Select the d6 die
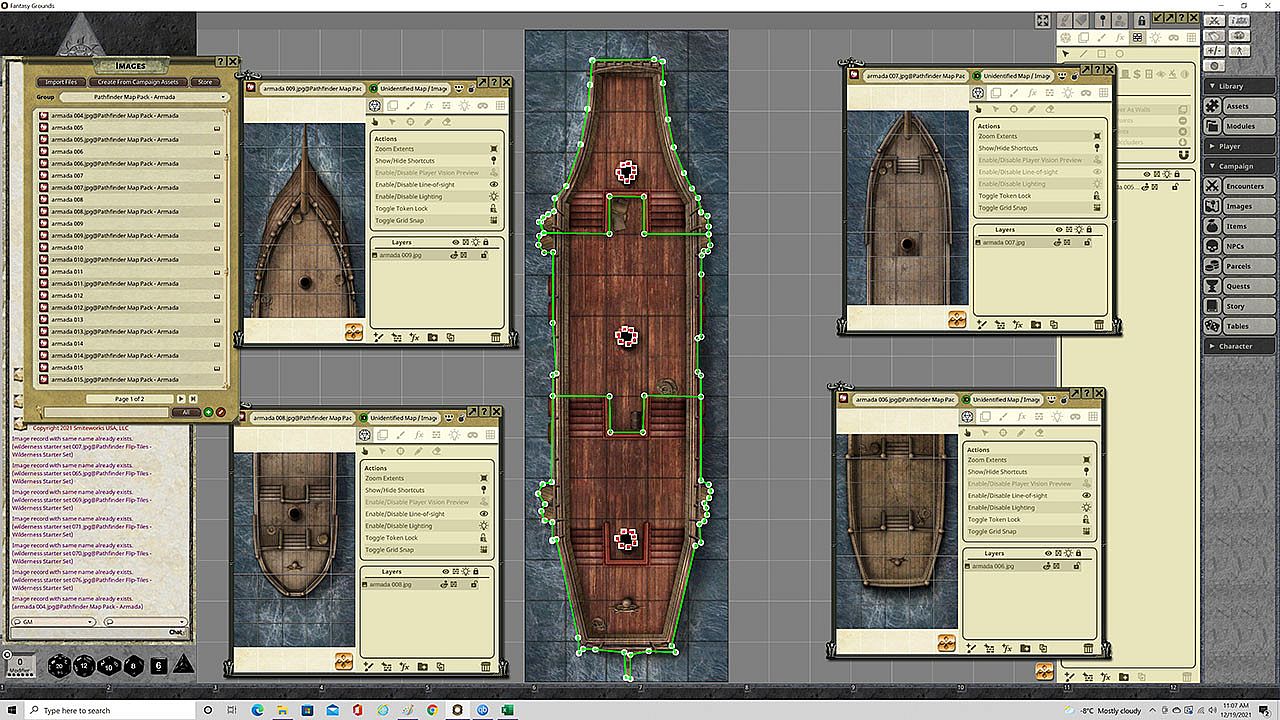 pyautogui.click(x=158, y=665)
